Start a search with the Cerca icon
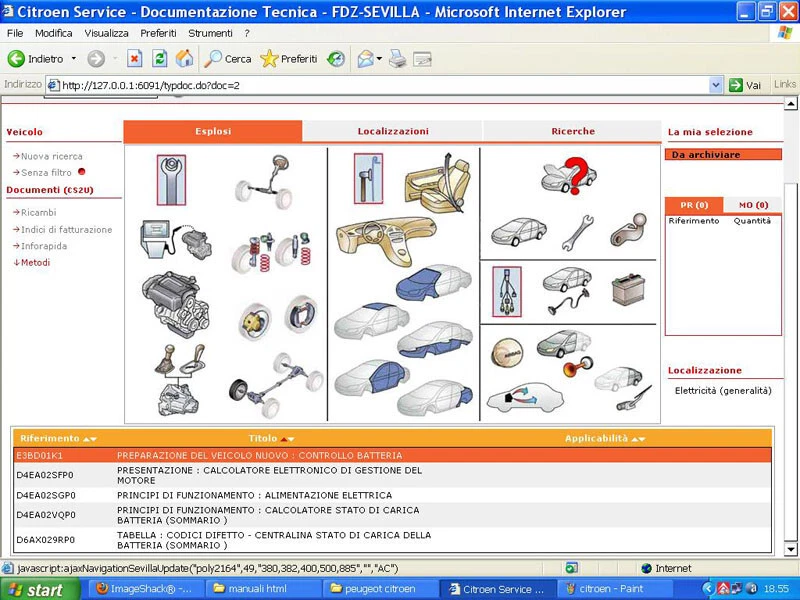 click(214, 58)
